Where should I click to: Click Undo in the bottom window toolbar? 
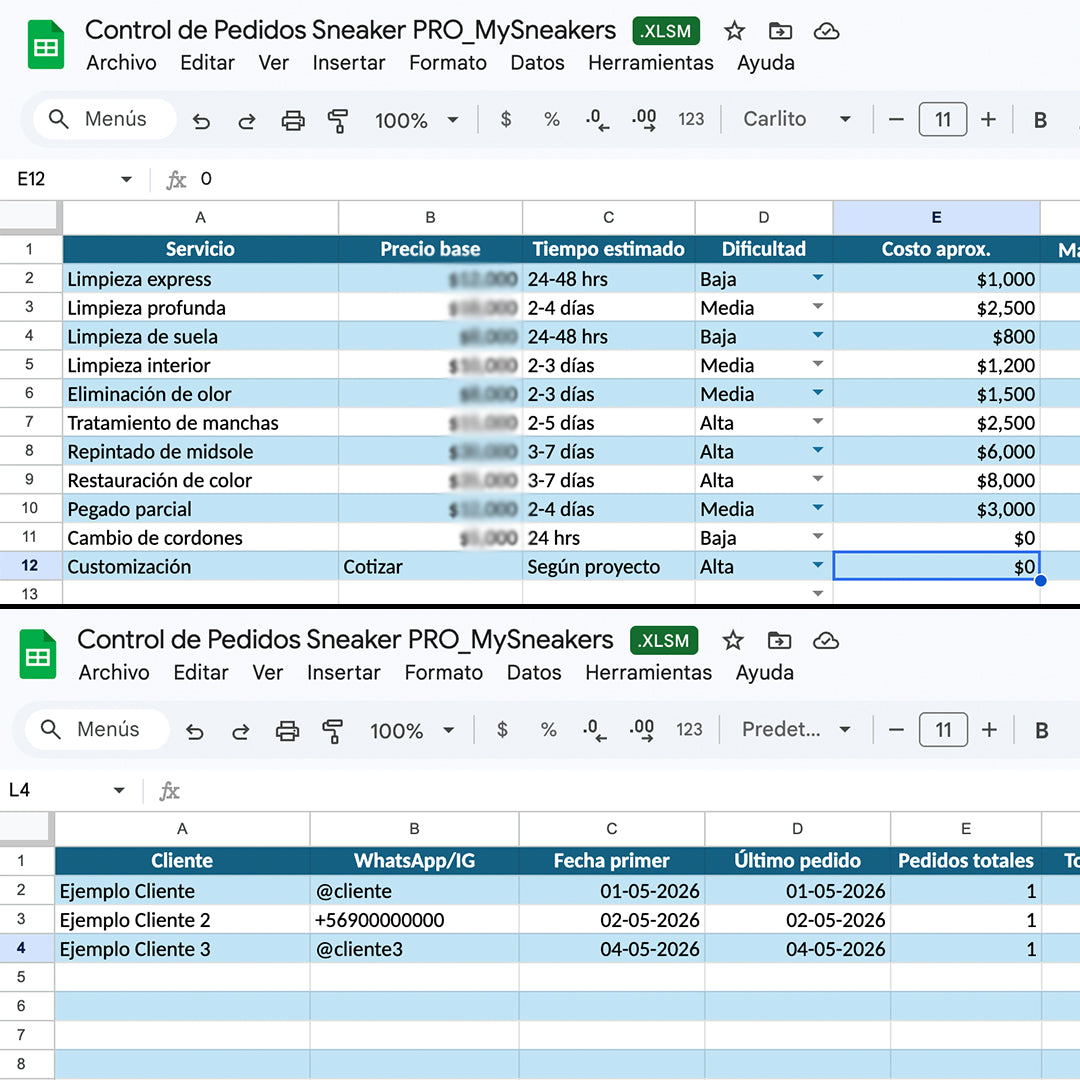(x=195, y=731)
